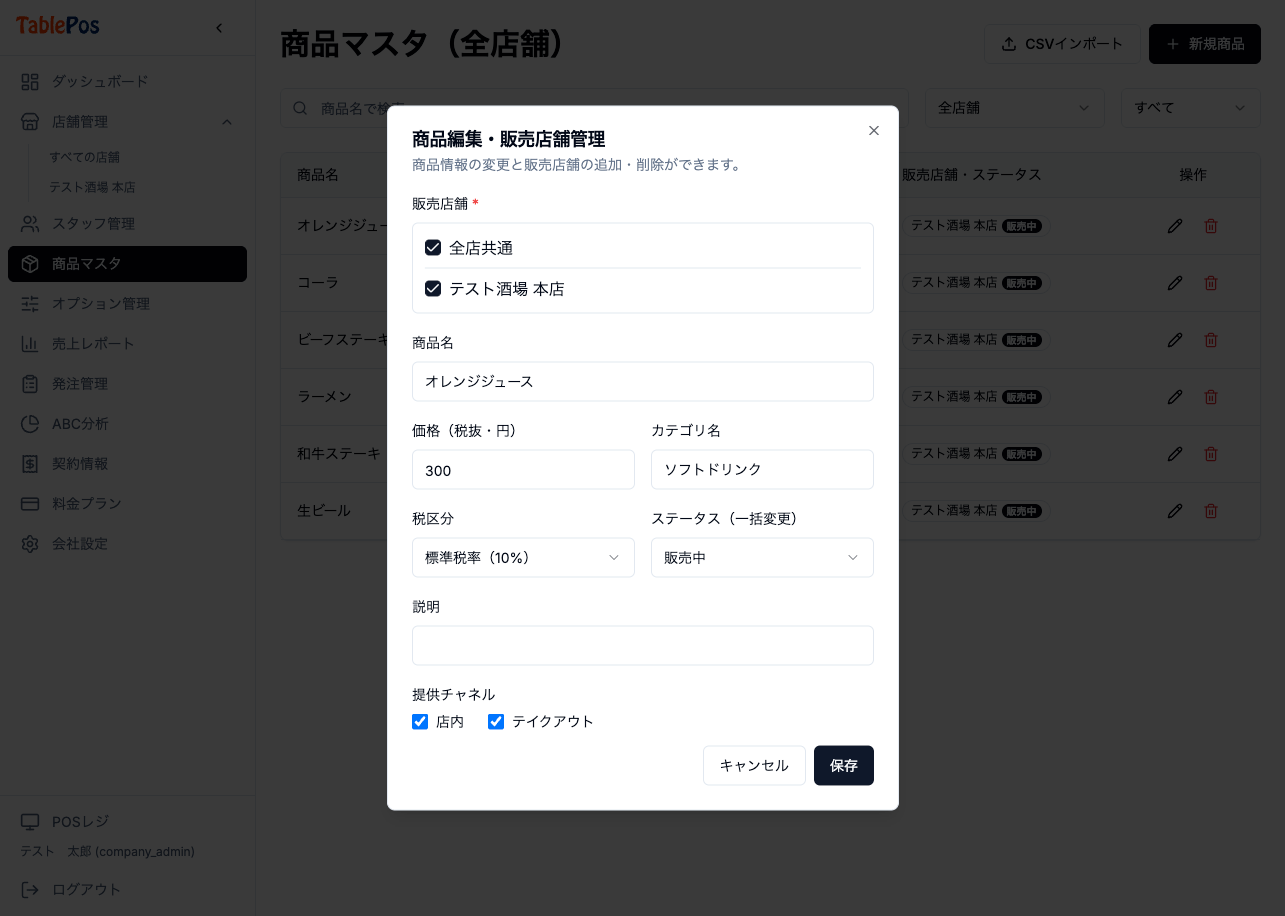Toggle the テスト酒場 本店 checkbox in dialog

click(x=433, y=289)
